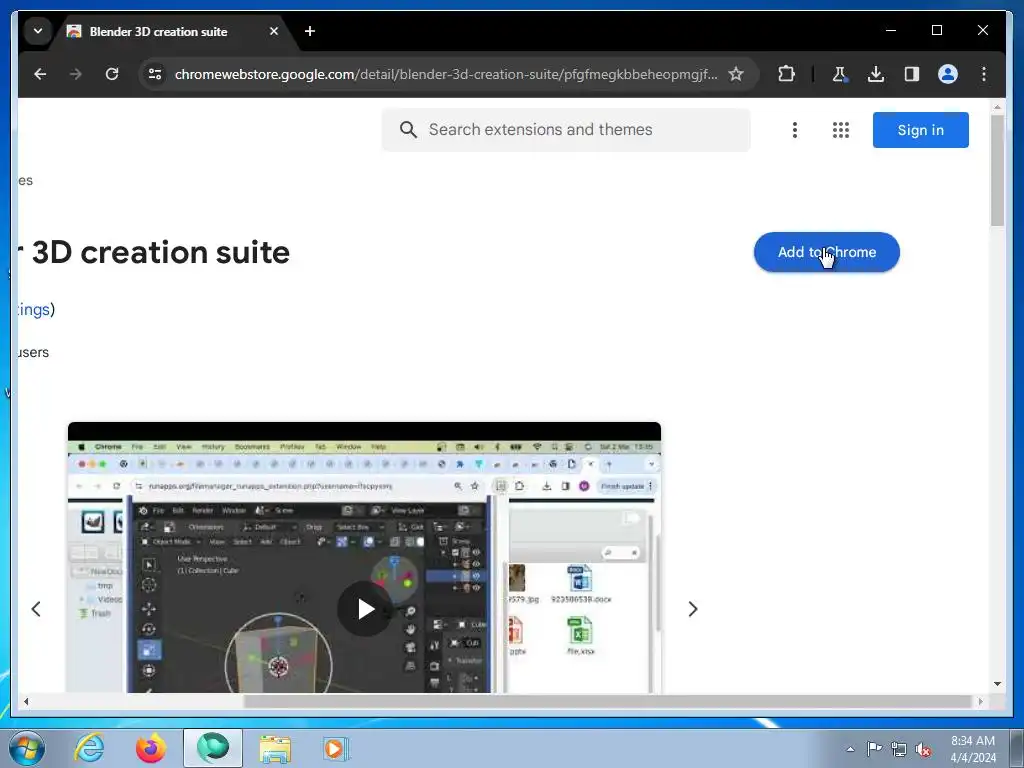Bookmark this page with the star icon

coord(736,74)
